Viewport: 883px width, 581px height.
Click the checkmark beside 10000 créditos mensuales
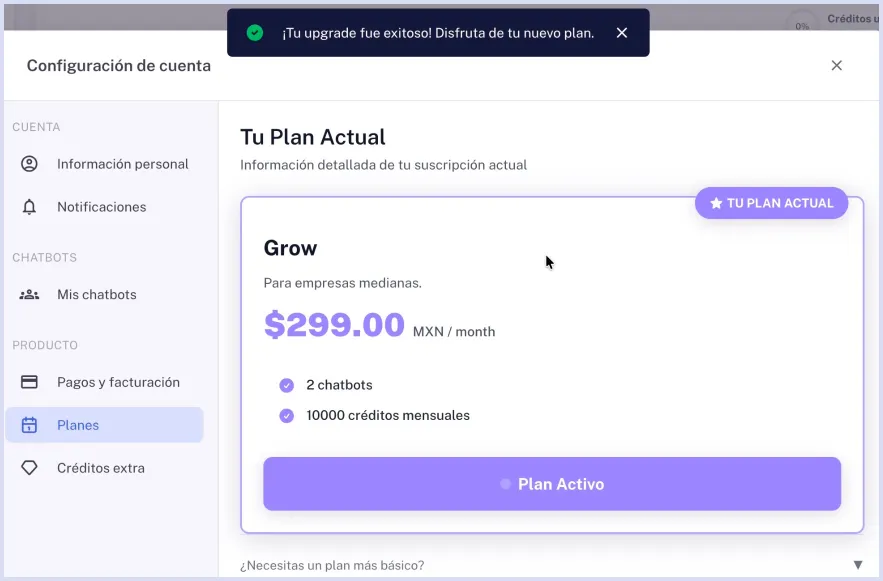(286, 415)
